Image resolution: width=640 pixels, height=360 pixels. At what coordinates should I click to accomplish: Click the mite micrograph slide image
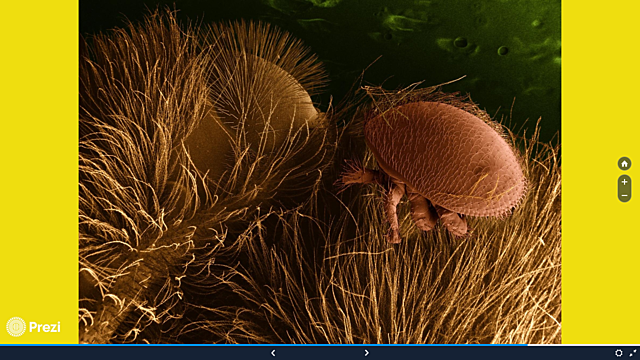(320, 172)
